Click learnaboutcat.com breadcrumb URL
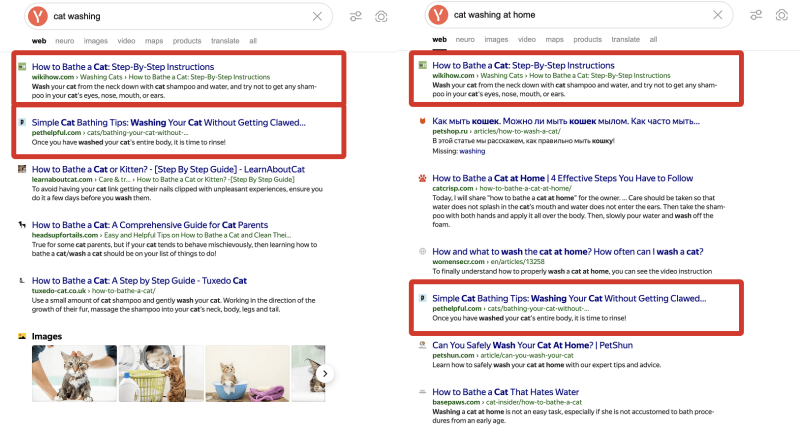800x434 pixels. (x=163, y=180)
